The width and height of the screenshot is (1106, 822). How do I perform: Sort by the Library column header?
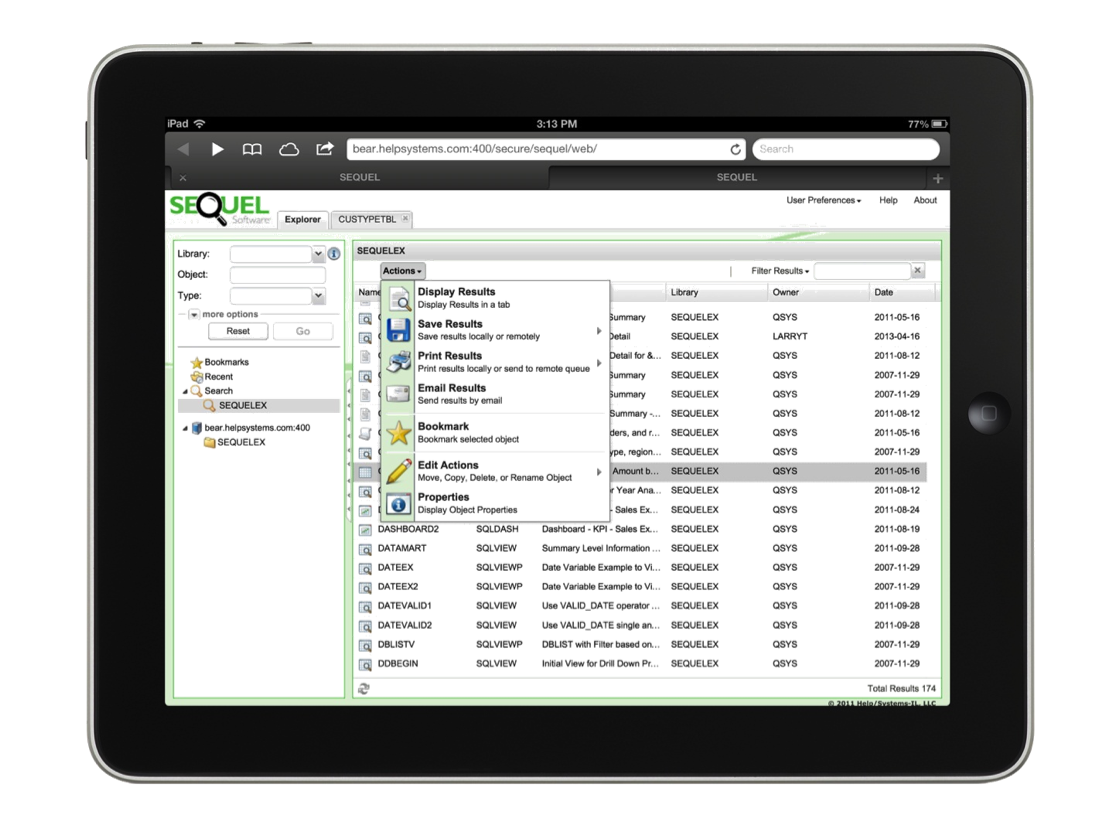pyautogui.click(x=716, y=292)
